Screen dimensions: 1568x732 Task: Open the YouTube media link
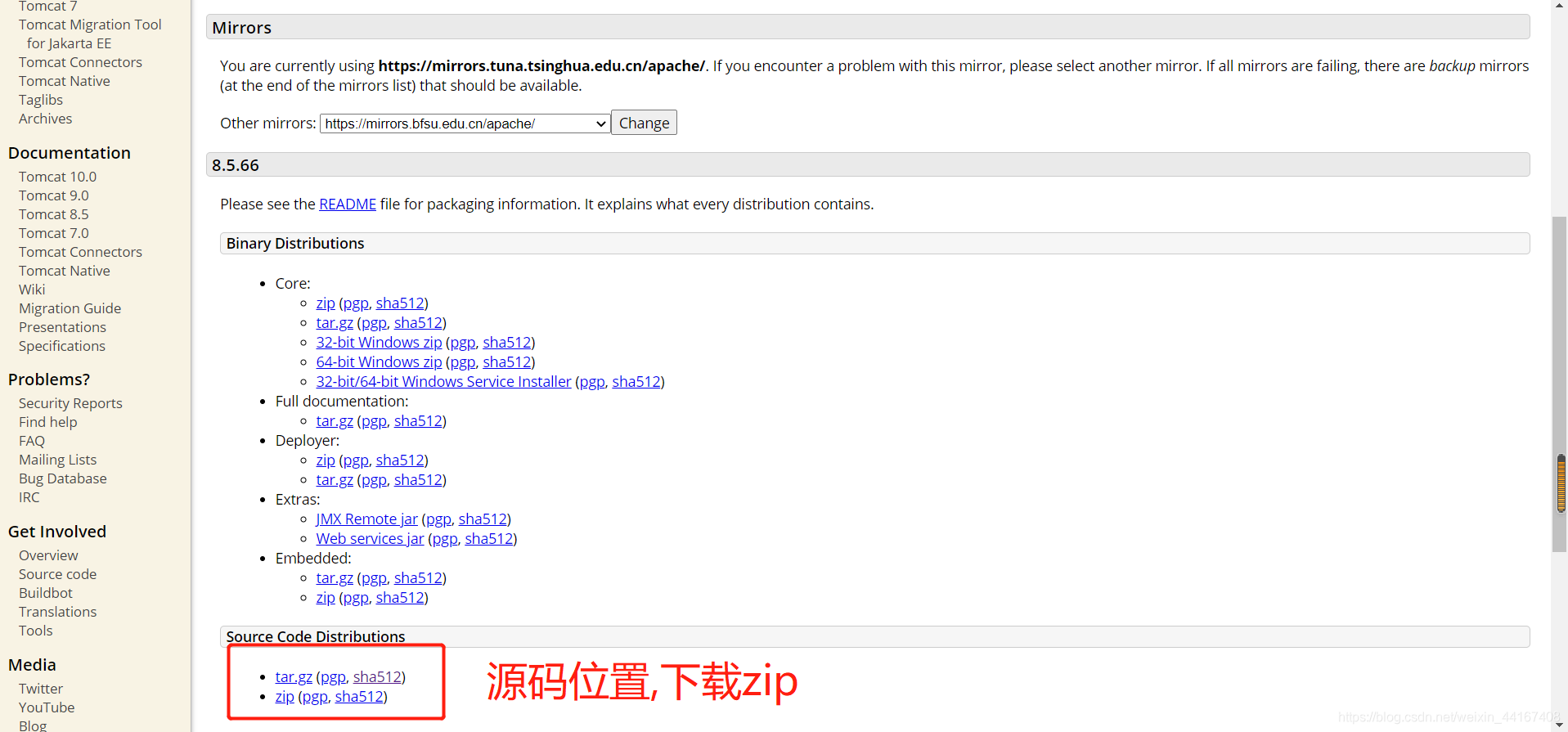[47, 707]
